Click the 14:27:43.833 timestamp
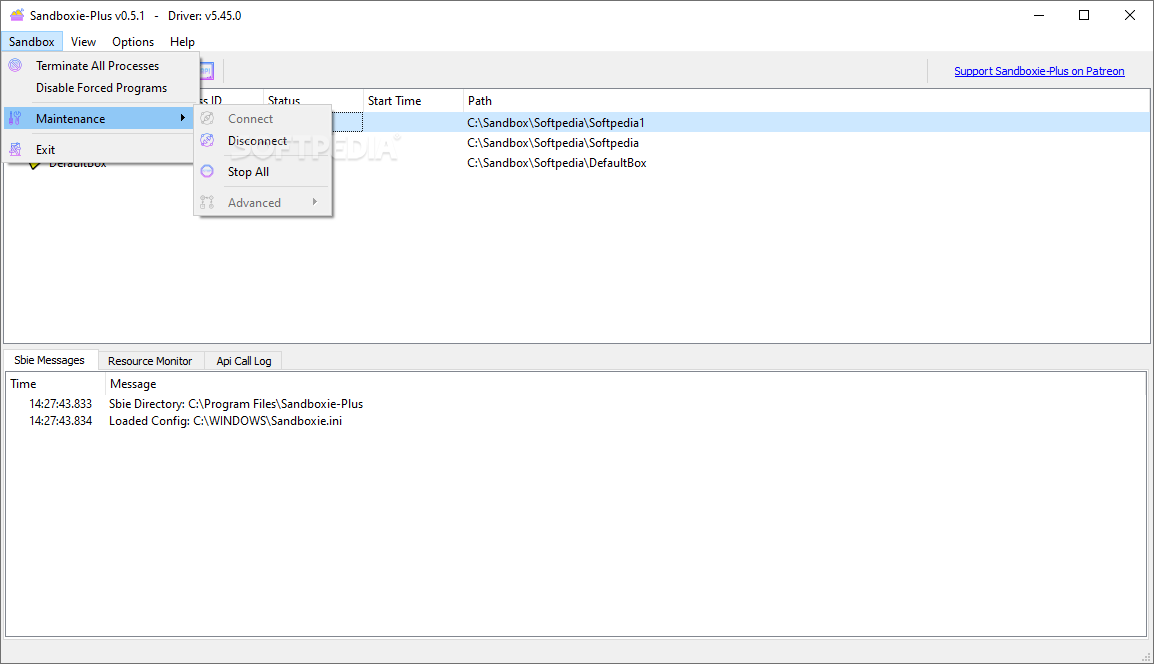 tap(60, 404)
